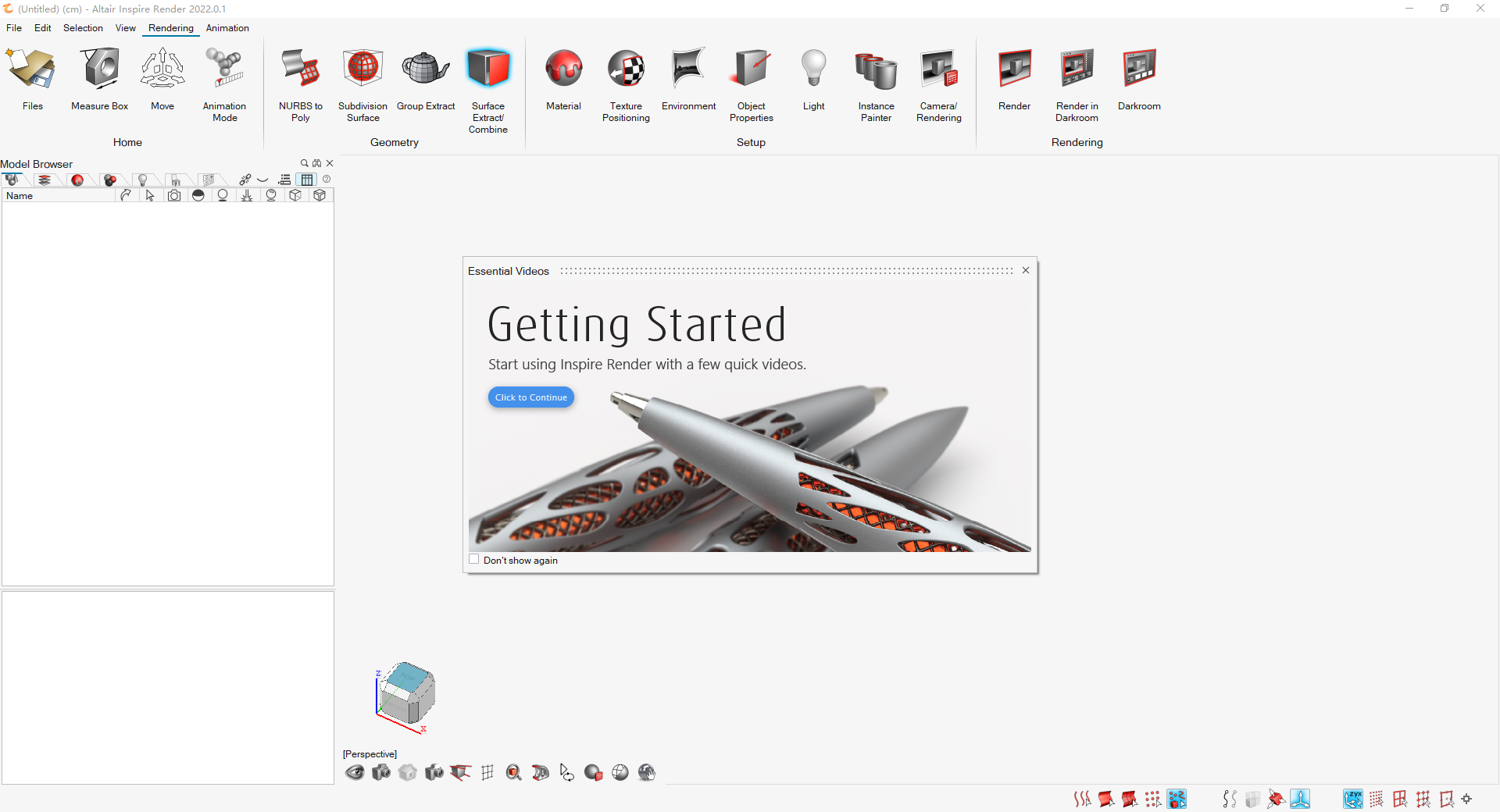This screenshot has width=1500, height=812.
Task: Click the binoculars find icon in Model Browser
Action: coord(316,163)
